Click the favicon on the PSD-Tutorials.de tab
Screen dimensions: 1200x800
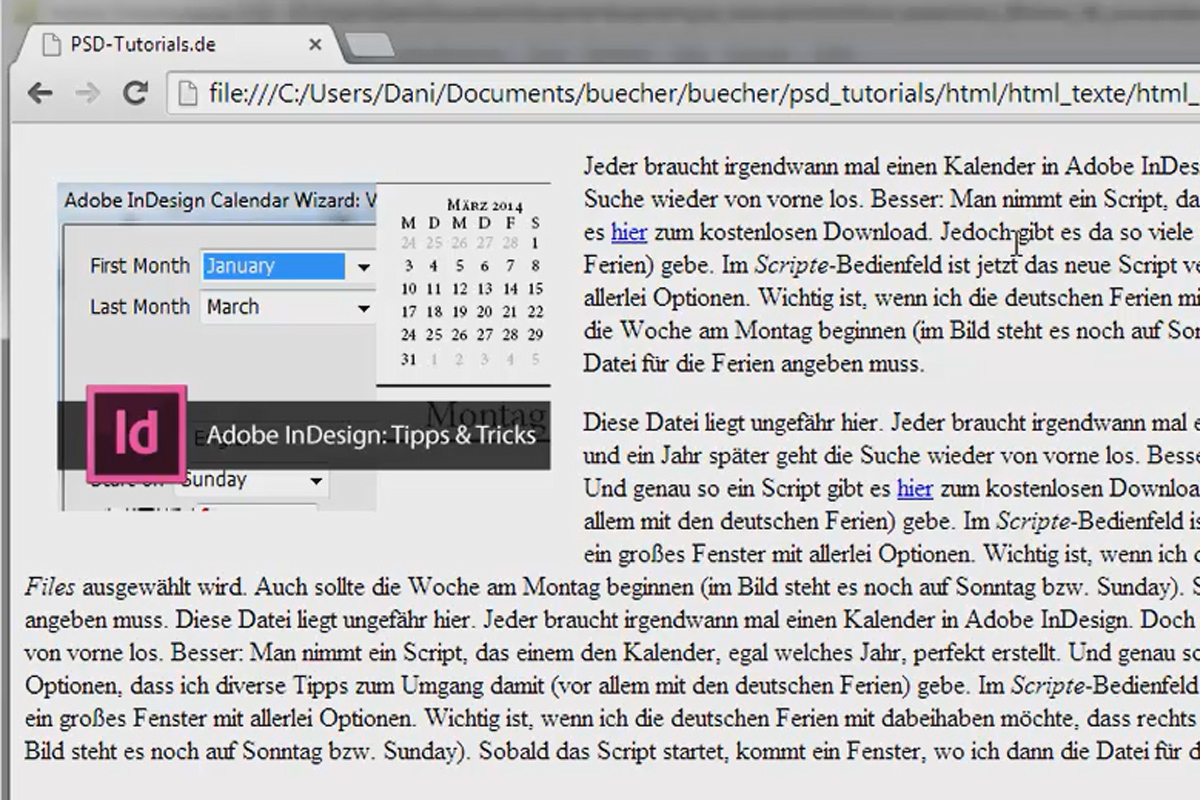click(x=51, y=44)
